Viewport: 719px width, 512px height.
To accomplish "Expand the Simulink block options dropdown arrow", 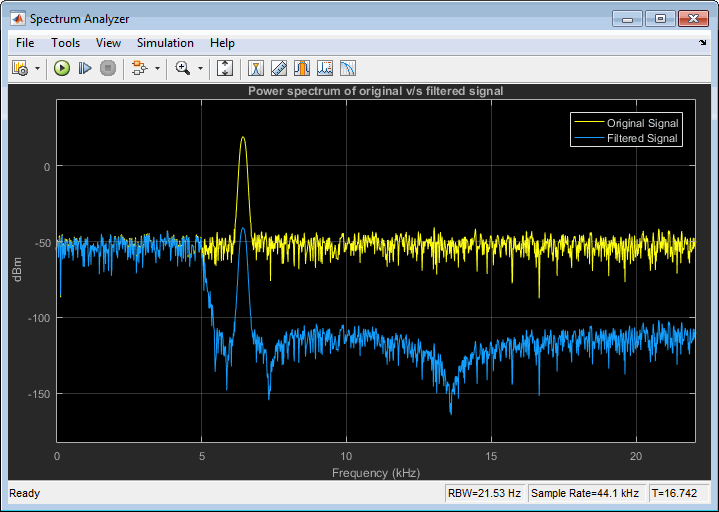I will [156, 69].
